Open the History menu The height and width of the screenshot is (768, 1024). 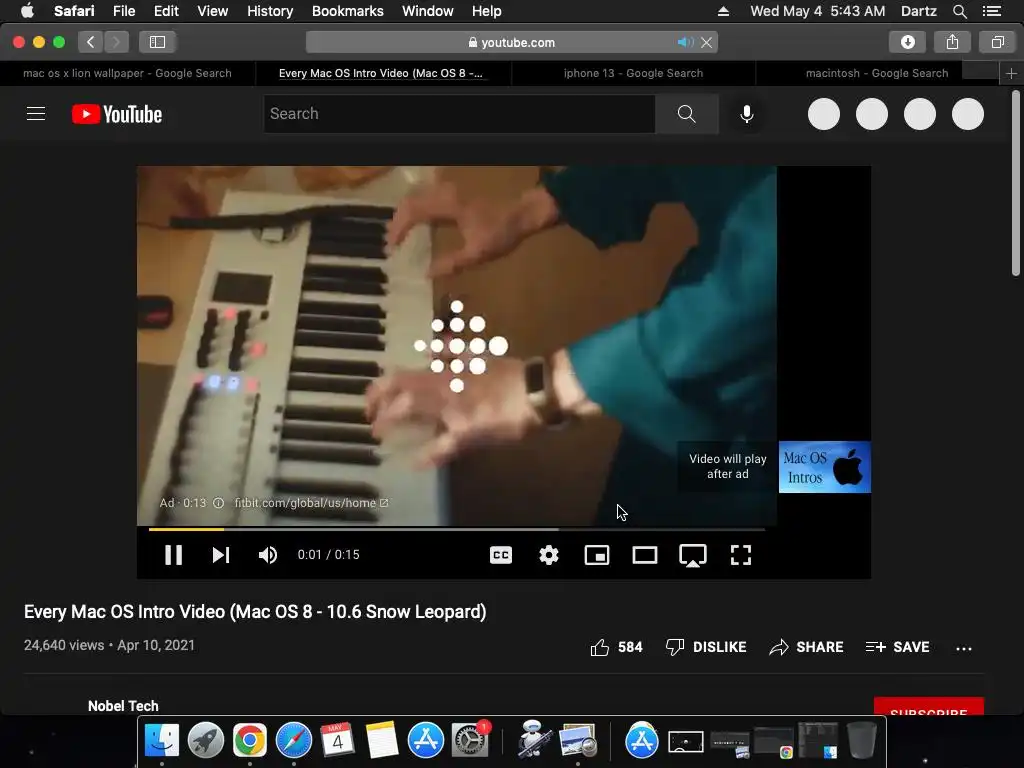[270, 11]
